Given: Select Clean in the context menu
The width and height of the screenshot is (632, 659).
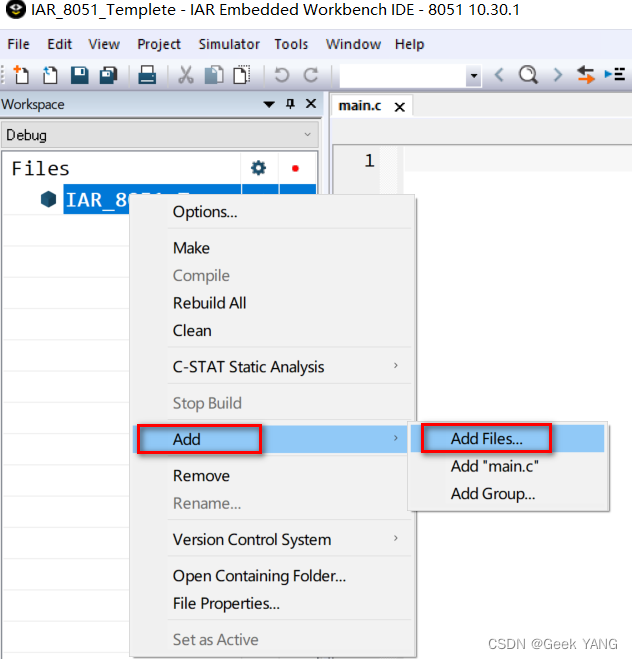Looking at the screenshot, I should [x=192, y=330].
